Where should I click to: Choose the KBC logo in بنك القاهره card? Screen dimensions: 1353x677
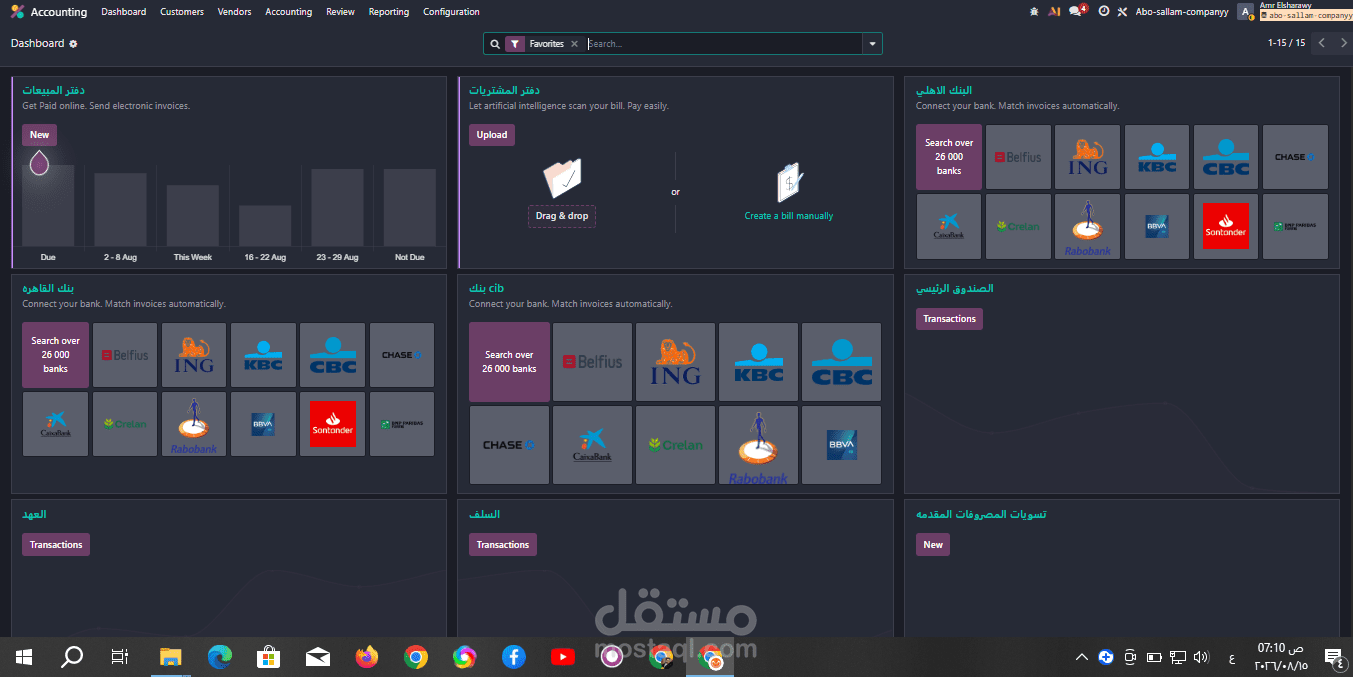(263, 355)
